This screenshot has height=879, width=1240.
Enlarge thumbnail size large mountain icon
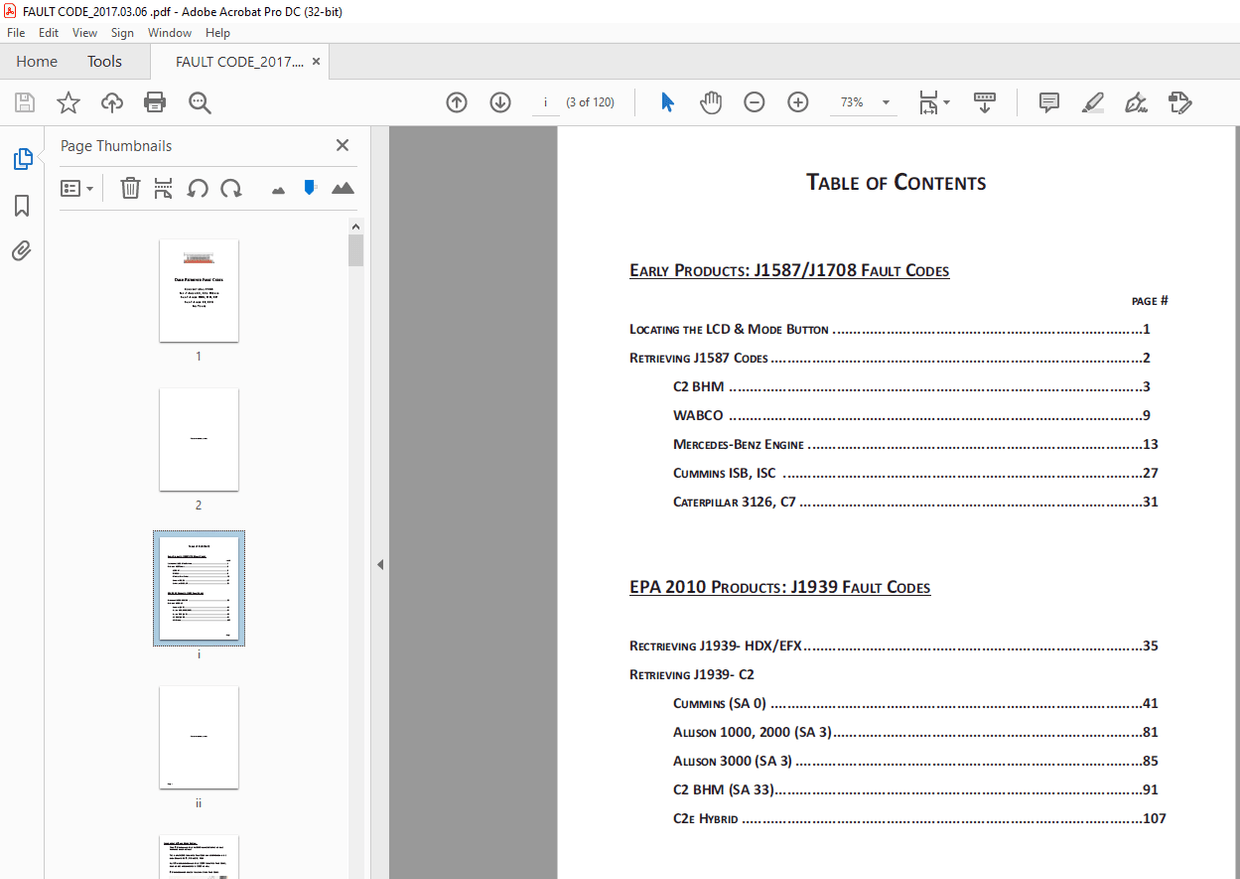pyautogui.click(x=343, y=188)
